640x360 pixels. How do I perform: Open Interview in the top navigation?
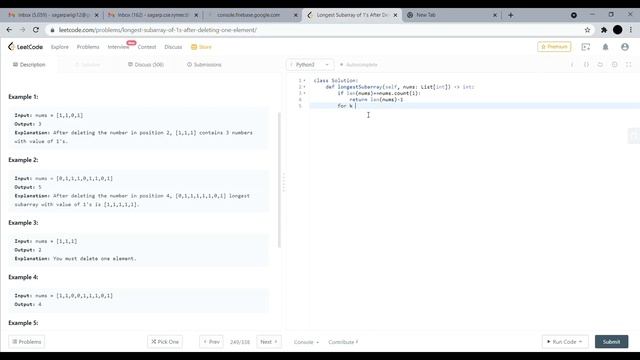(118, 47)
